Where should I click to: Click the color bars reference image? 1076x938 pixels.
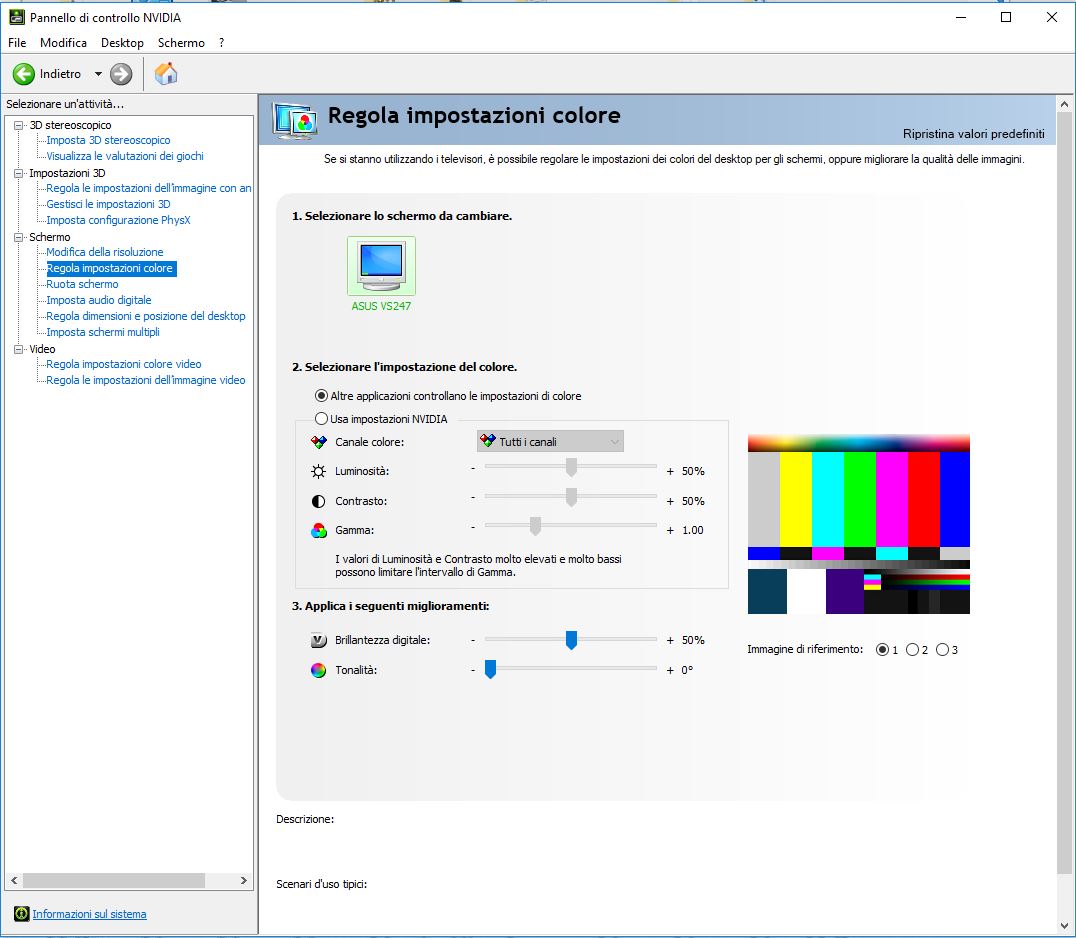(x=858, y=524)
